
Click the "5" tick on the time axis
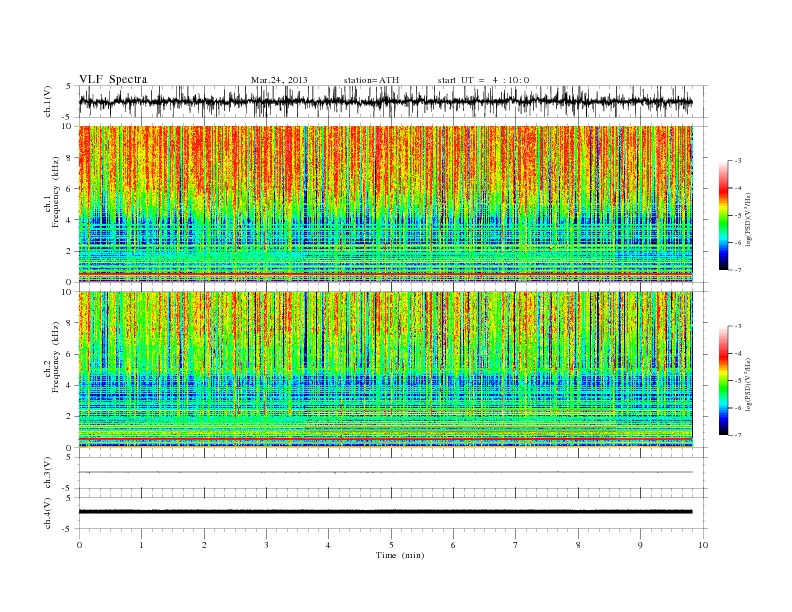(391, 545)
